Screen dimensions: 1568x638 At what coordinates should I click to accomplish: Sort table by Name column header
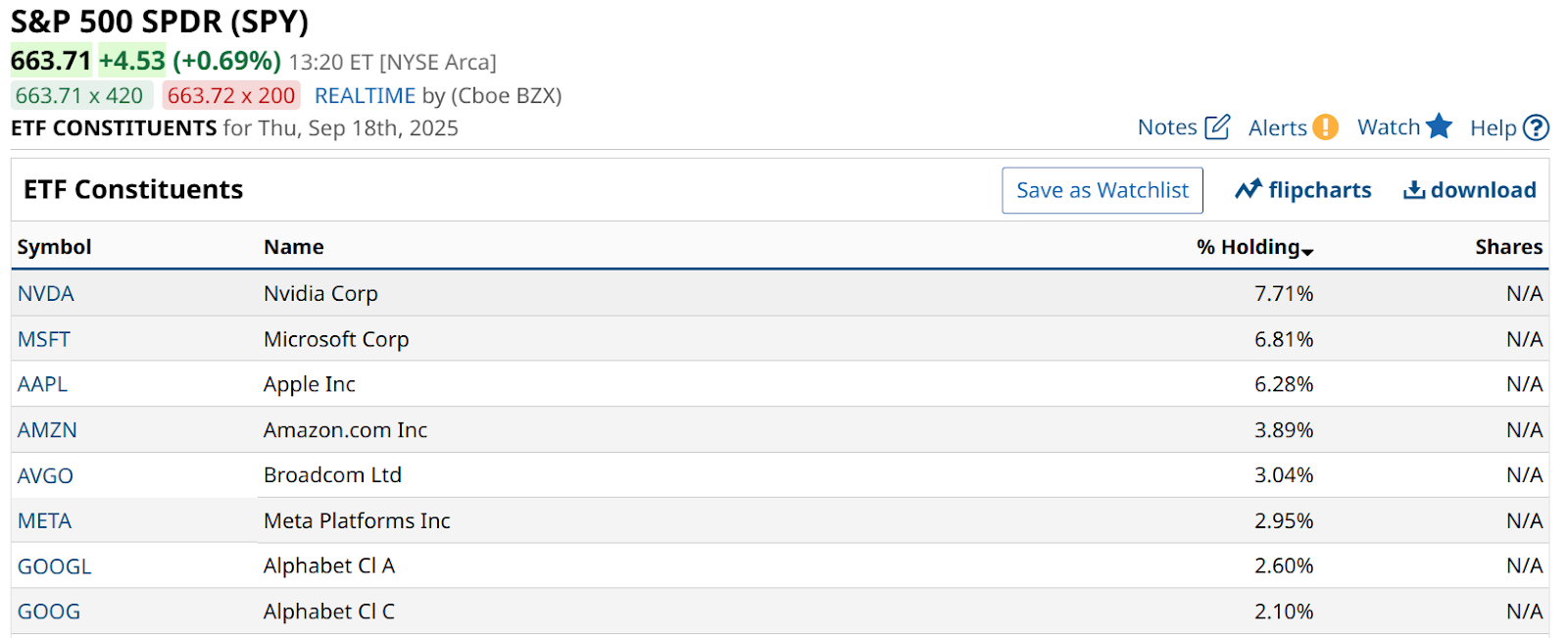point(293,247)
